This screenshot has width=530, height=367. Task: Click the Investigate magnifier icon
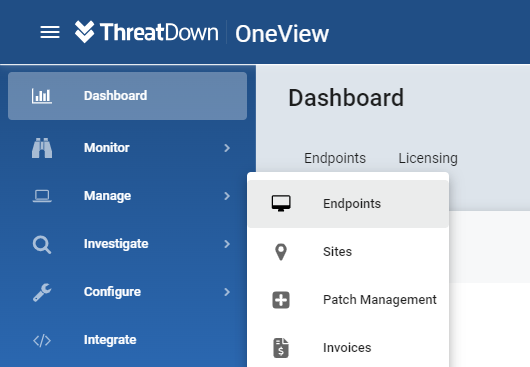point(42,245)
